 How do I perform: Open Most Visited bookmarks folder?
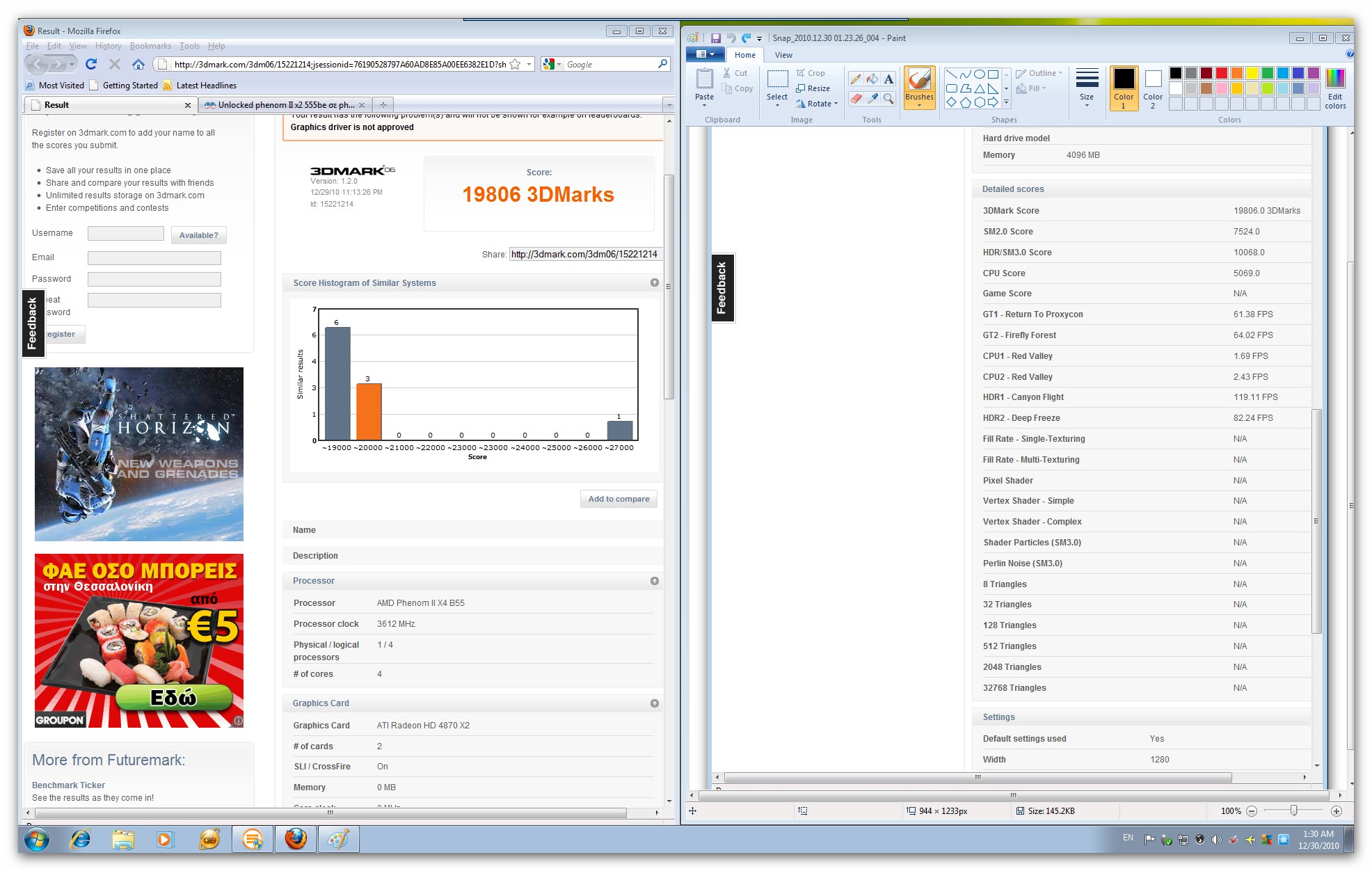click(55, 86)
